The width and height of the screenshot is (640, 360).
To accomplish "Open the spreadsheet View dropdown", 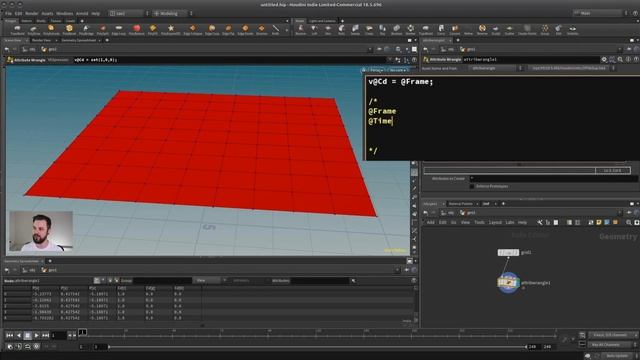I will coord(209,280).
